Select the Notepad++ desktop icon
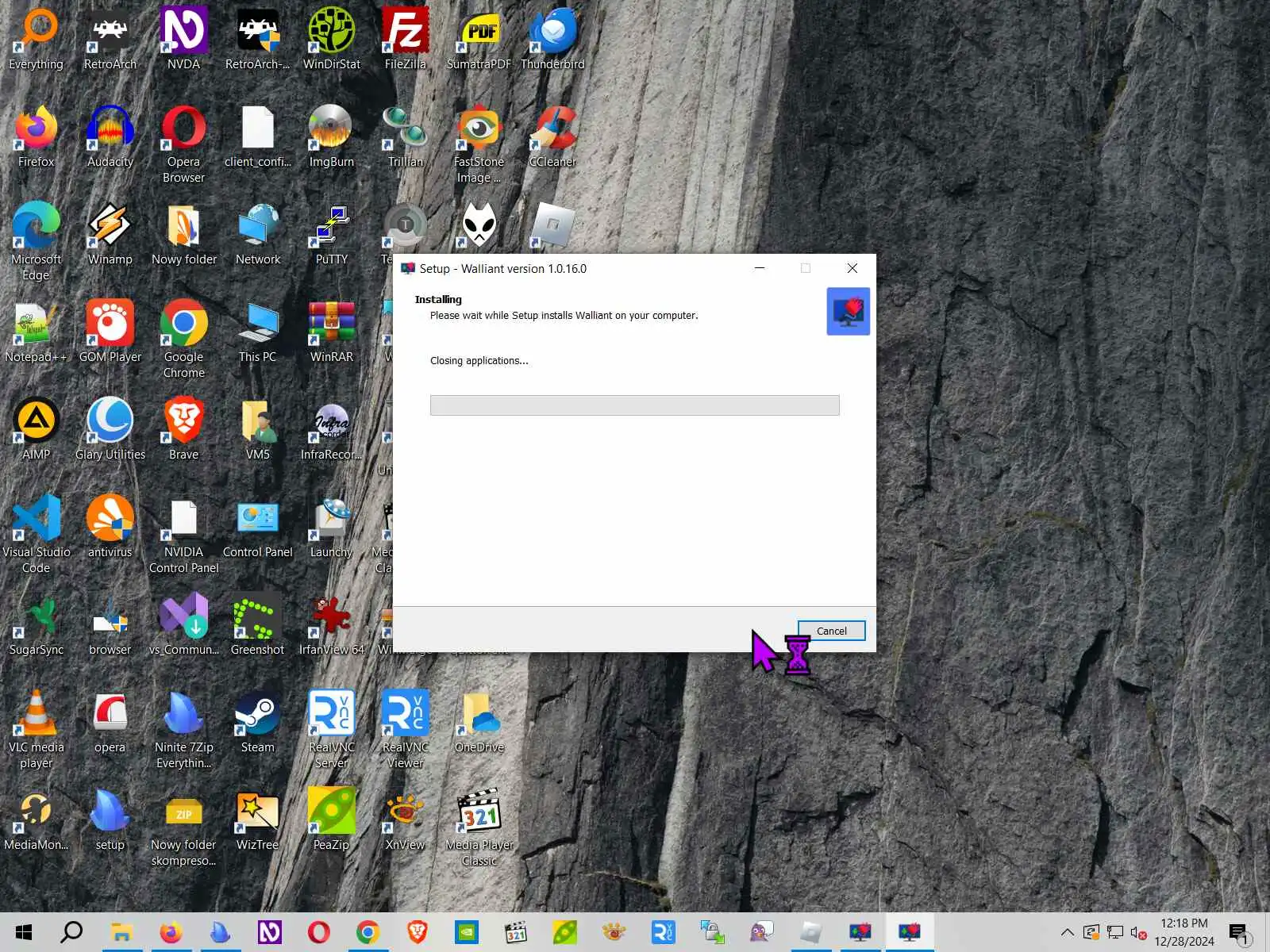 point(37,332)
